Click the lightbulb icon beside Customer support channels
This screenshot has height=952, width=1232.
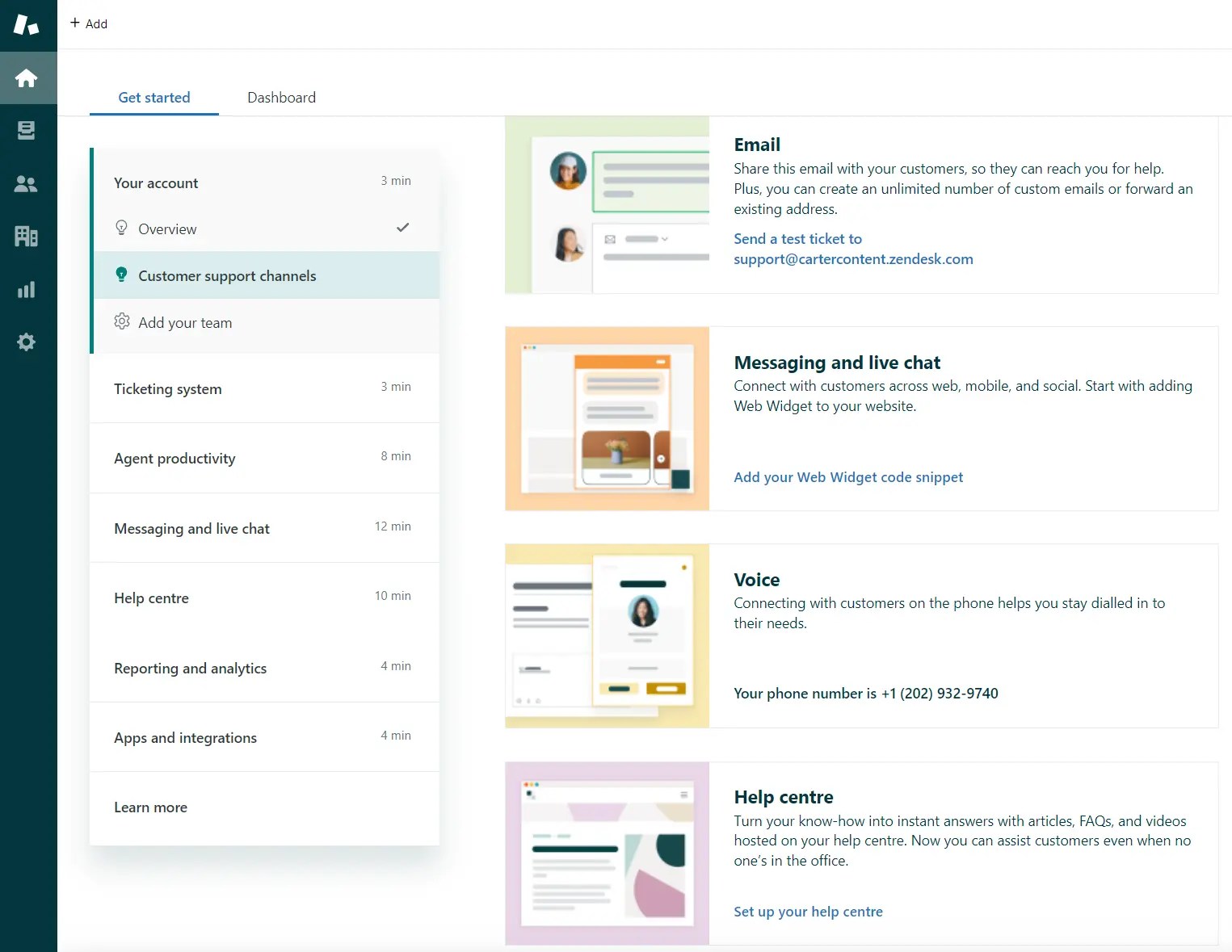click(122, 275)
